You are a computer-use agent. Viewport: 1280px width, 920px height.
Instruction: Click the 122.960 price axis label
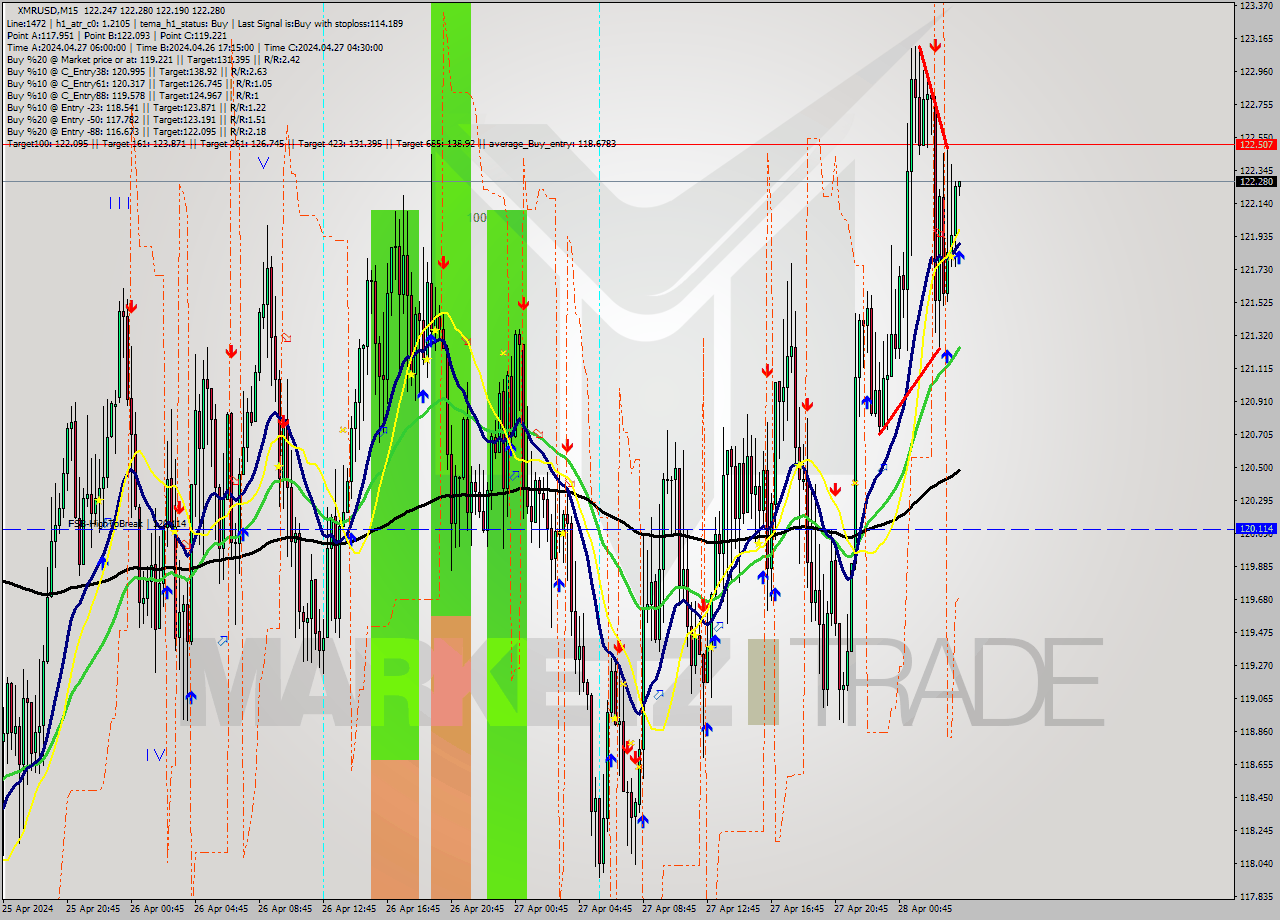[x=1256, y=72]
